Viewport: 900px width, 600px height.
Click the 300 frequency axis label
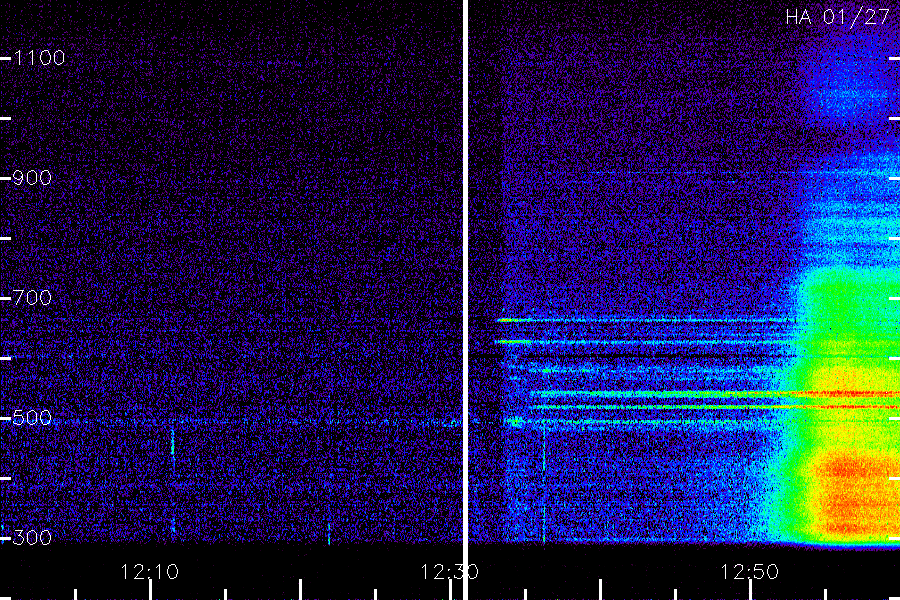coord(32,537)
